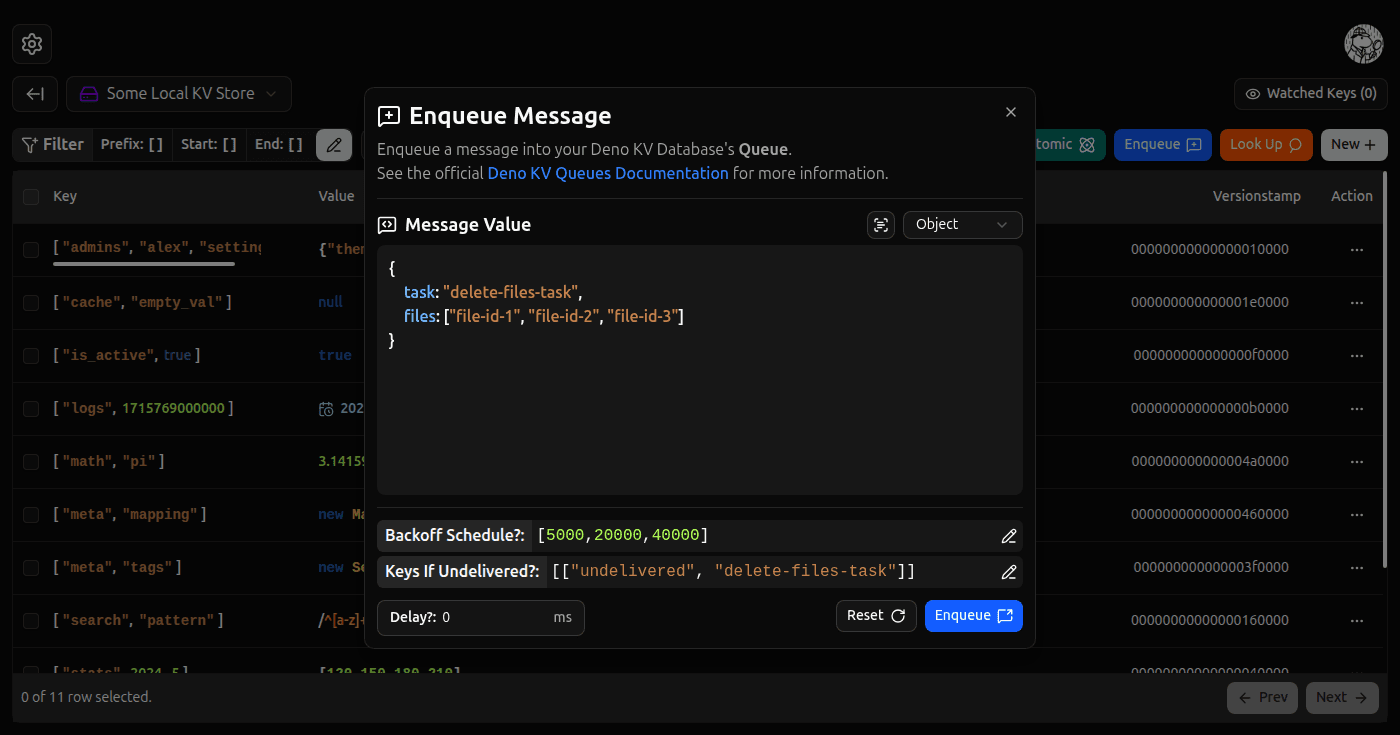The image size is (1400, 735).
Task: Click the Reset button
Action: point(876,616)
